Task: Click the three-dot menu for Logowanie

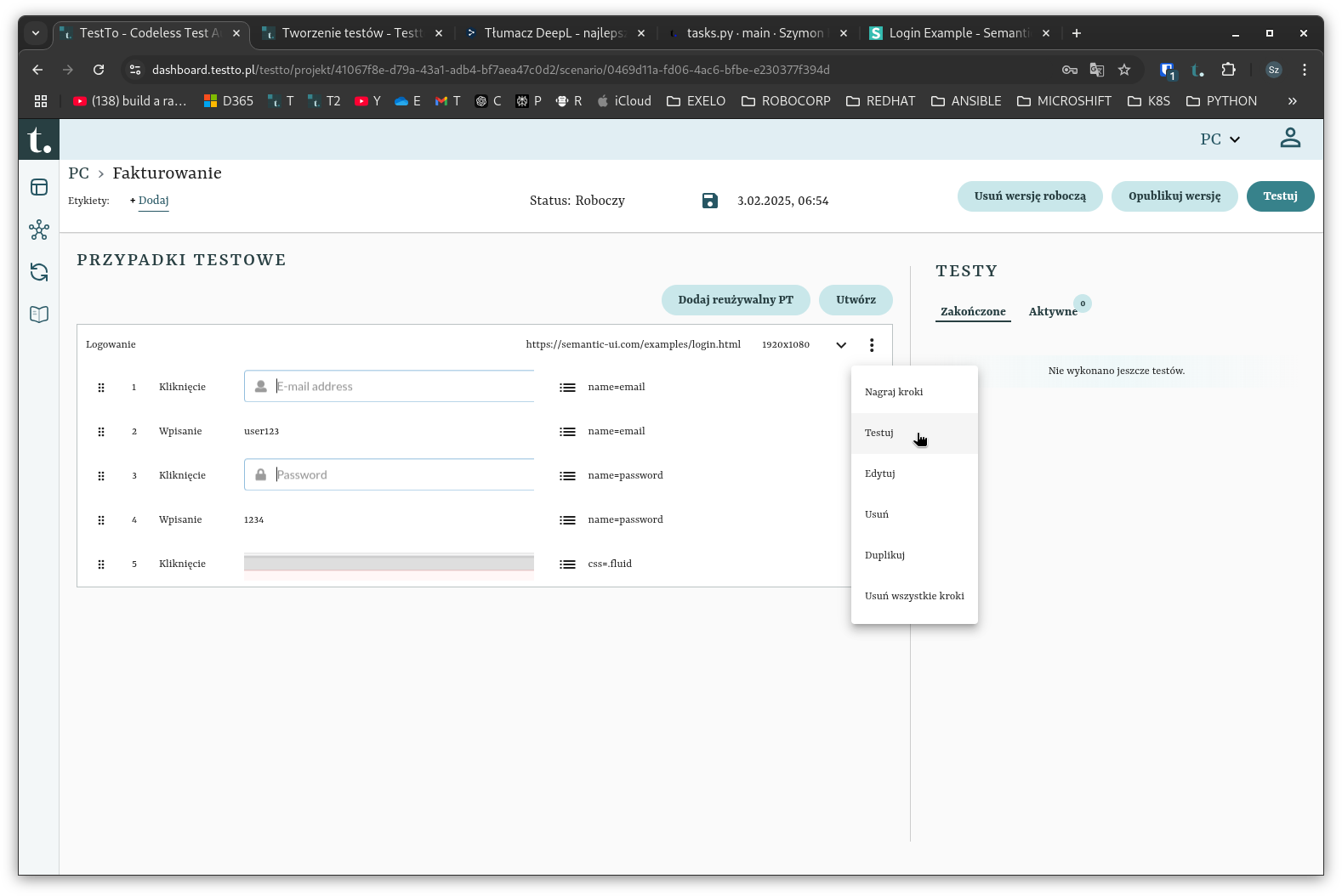Action: click(872, 345)
